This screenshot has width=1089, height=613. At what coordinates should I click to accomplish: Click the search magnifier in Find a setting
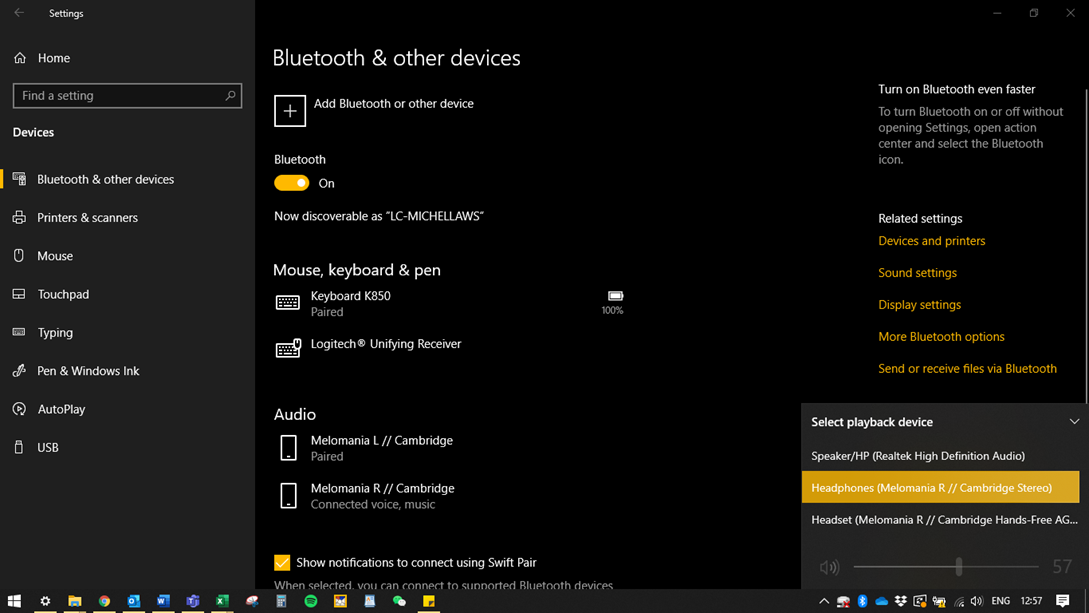pyautogui.click(x=230, y=96)
